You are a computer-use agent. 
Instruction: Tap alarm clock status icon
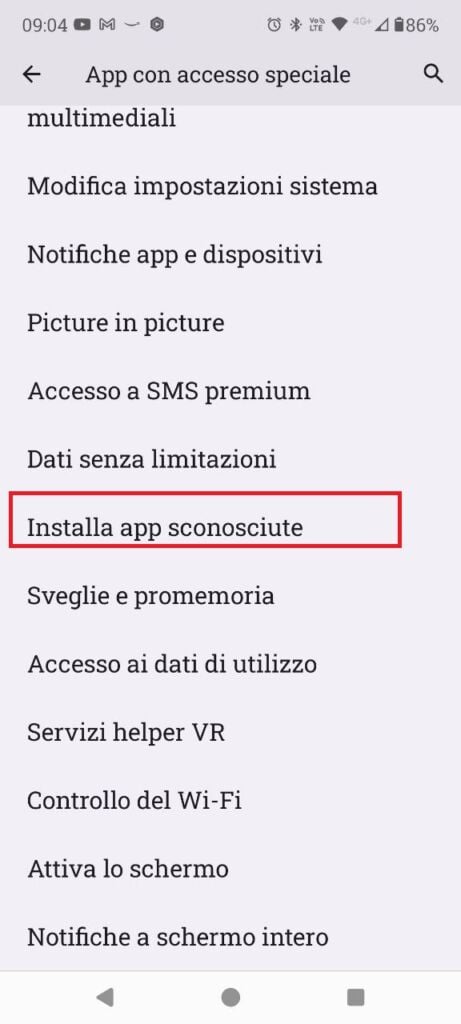point(274,25)
